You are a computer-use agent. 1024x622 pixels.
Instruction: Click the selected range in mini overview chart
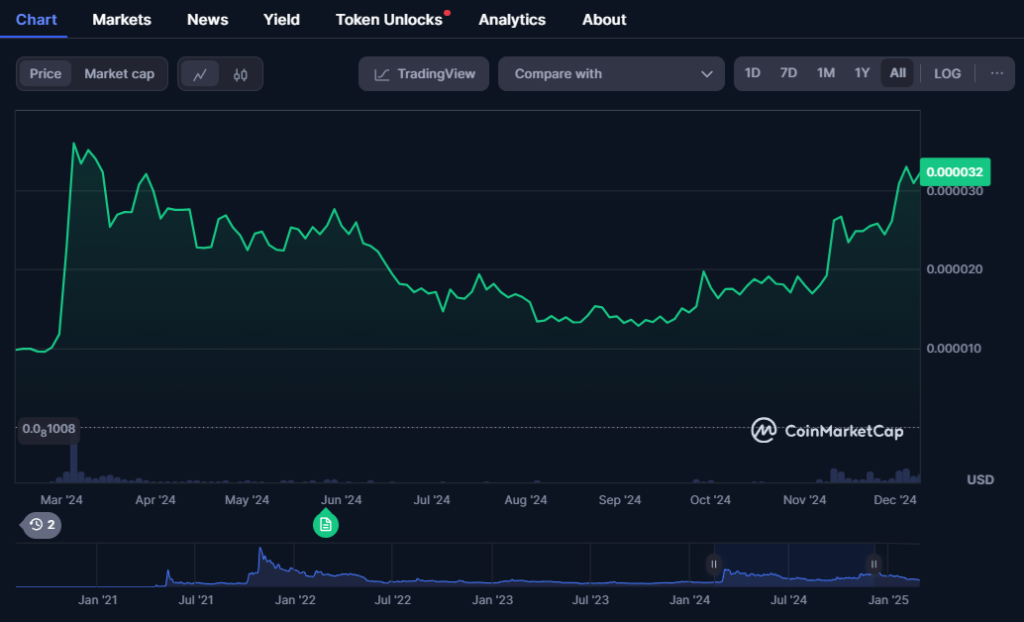point(794,565)
